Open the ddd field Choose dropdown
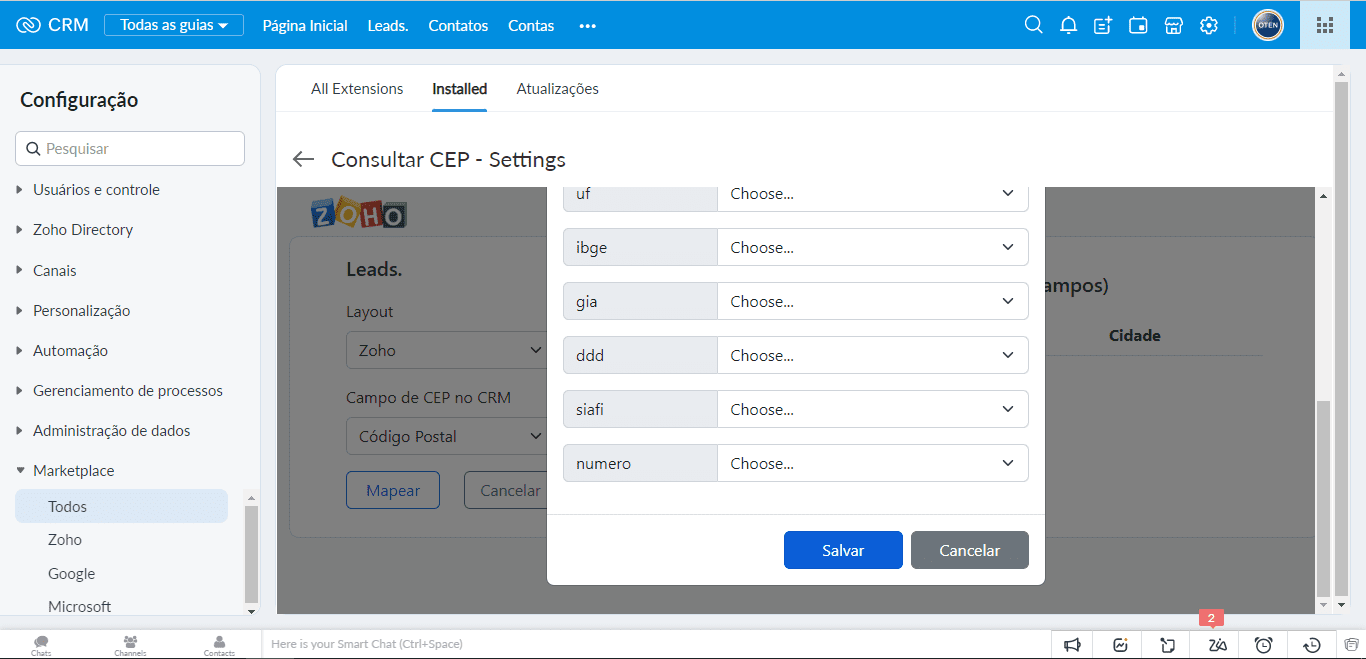1366x659 pixels. coord(872,356)
